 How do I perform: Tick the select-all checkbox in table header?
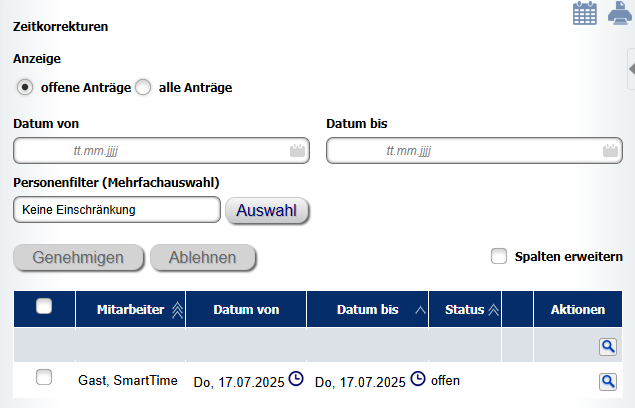coord(44,306)
